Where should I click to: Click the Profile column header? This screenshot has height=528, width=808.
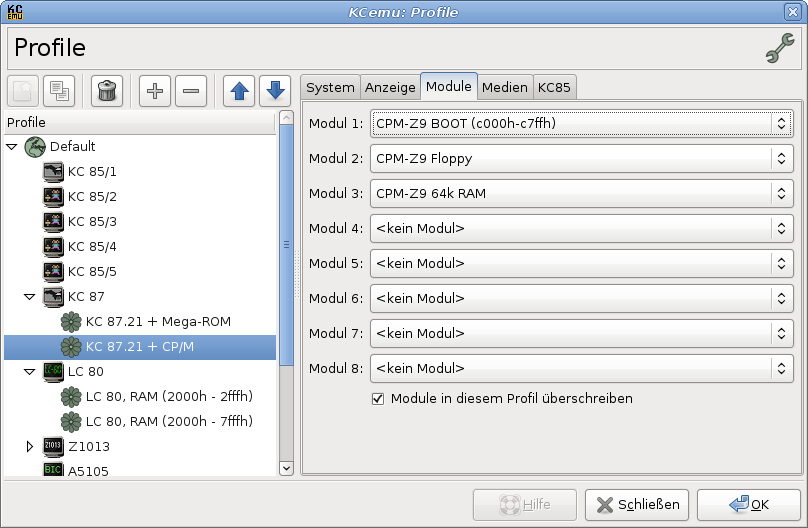point(140,123)
